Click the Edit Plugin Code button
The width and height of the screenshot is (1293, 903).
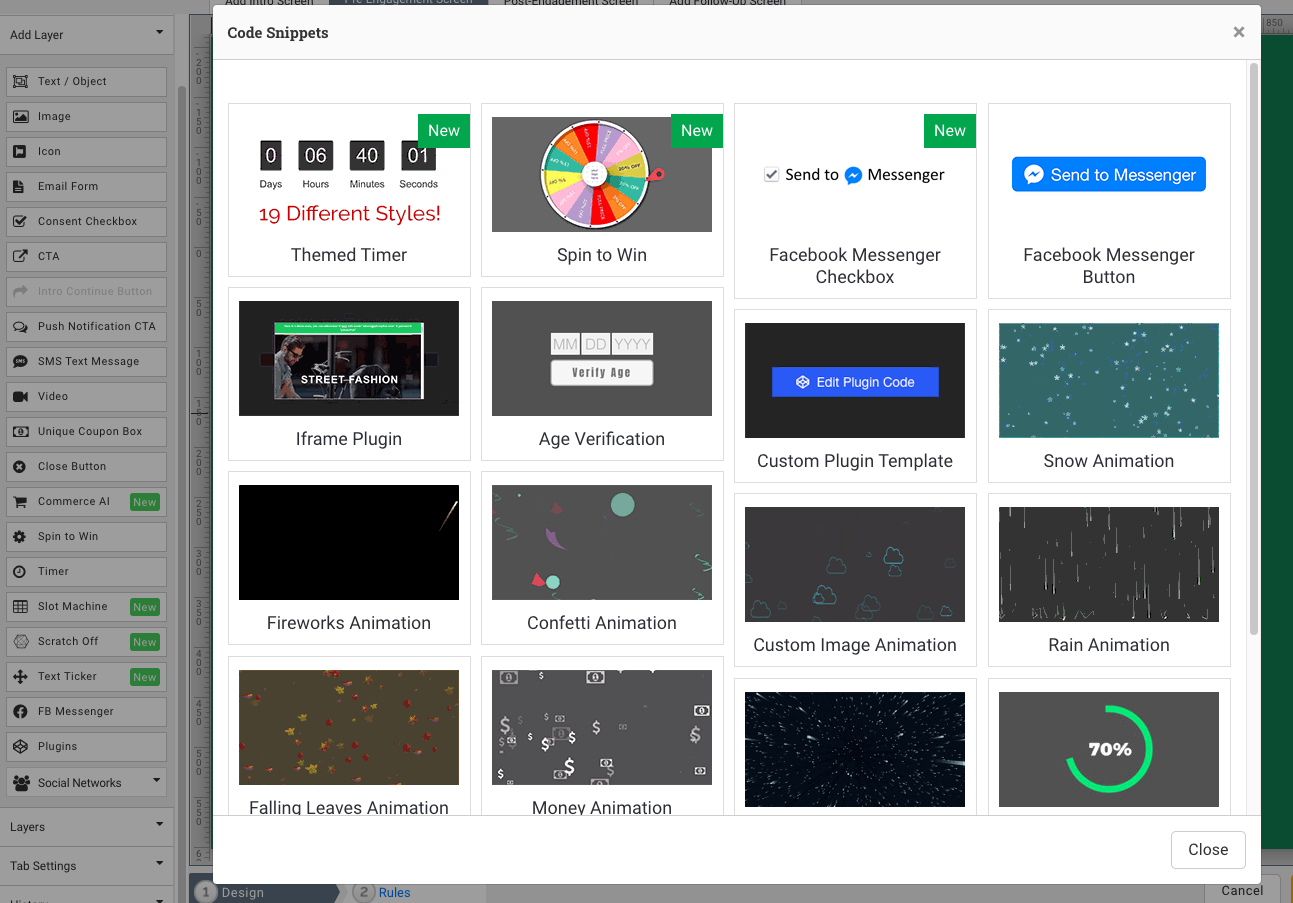tap(854, 382)
